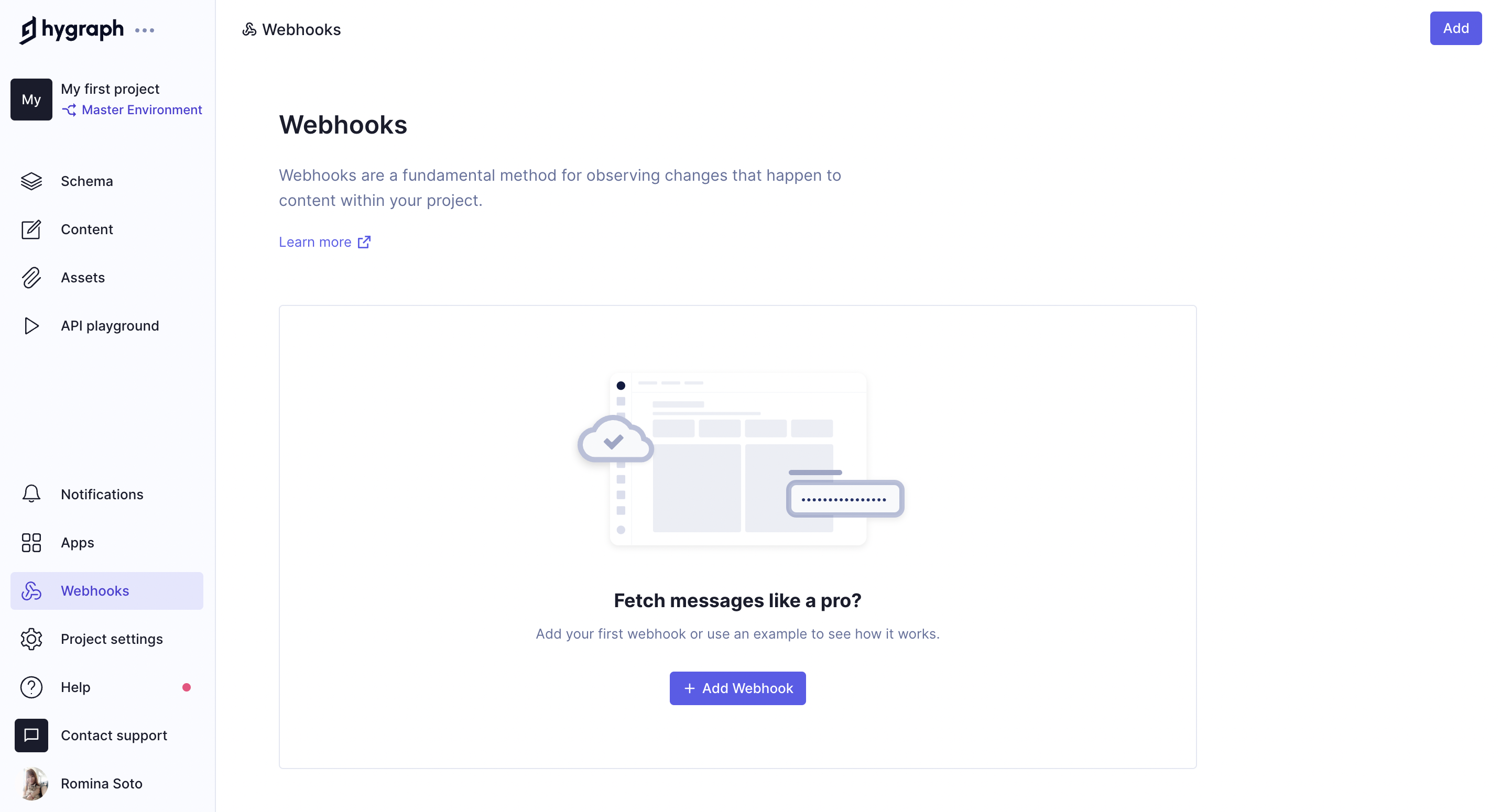Open the Content section
Viewport: 1501px width, 812px height.
click(87, 229)
